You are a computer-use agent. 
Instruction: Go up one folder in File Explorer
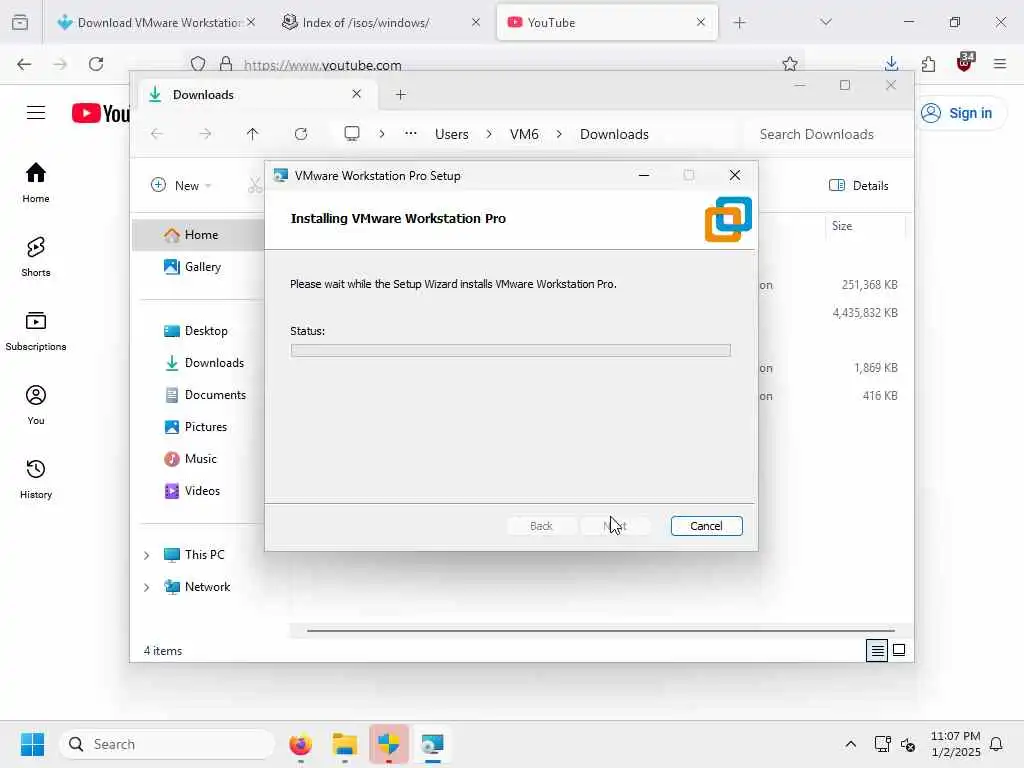click(x=253, y=134)
